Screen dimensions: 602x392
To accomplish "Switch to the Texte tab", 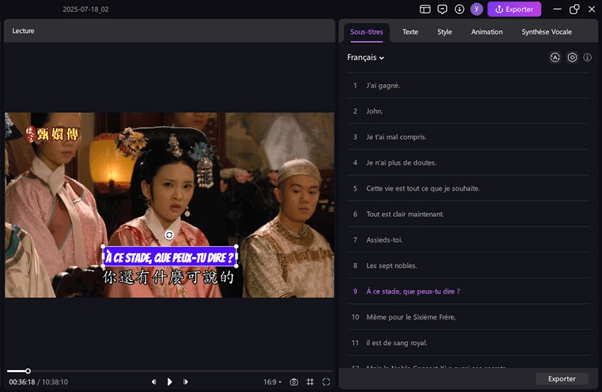I will tap(410, 32).
